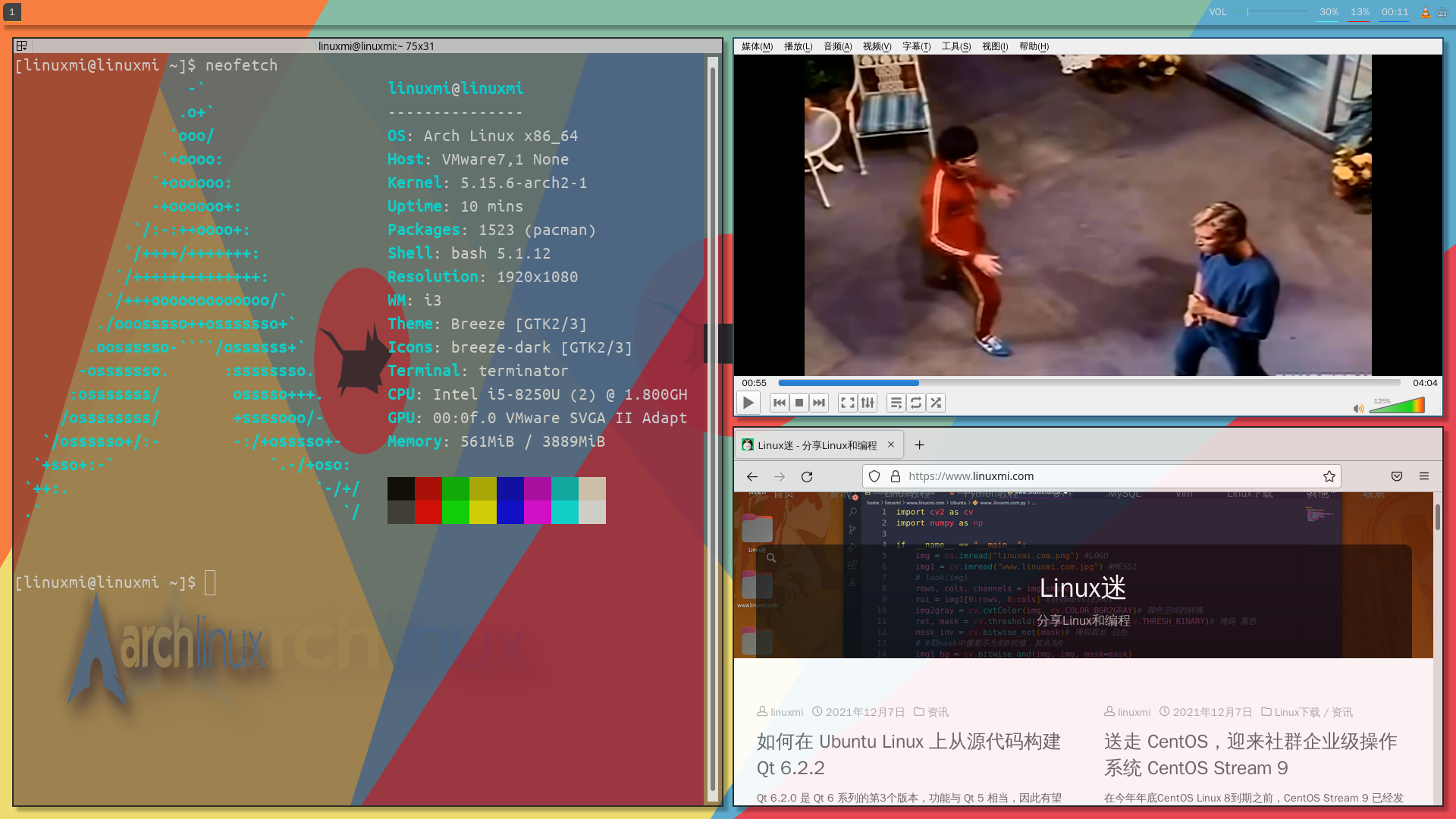Open the Linux下载 category link

pyautogui.click(x=1297, y=712)
